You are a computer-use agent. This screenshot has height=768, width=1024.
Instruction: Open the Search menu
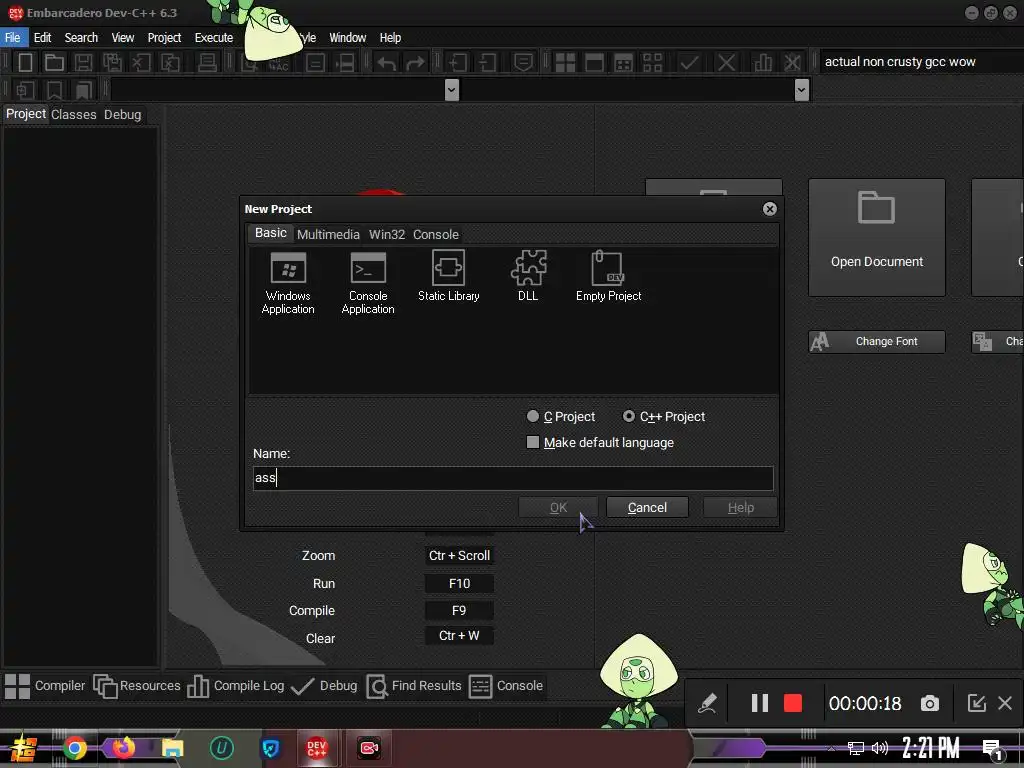(81, 37)
